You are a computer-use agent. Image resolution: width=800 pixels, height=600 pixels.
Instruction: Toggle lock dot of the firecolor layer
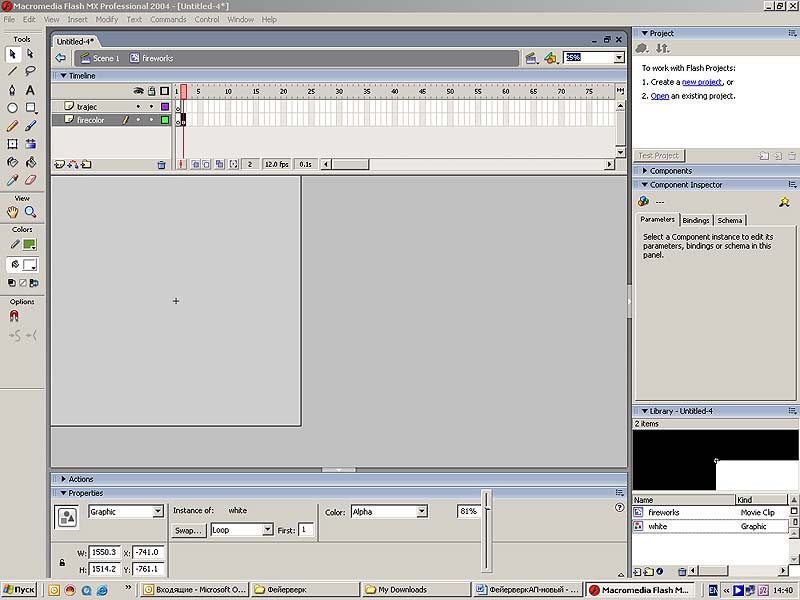point(151,120)
